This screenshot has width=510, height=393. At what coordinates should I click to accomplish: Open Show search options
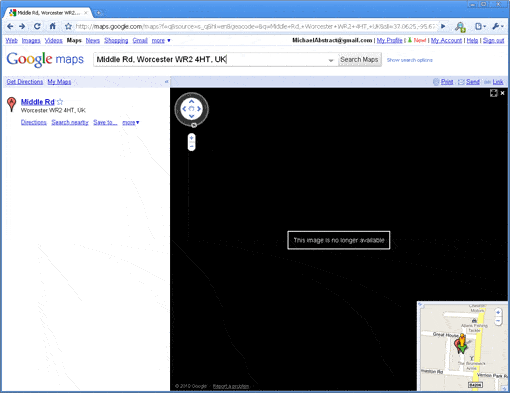point(410,60)
